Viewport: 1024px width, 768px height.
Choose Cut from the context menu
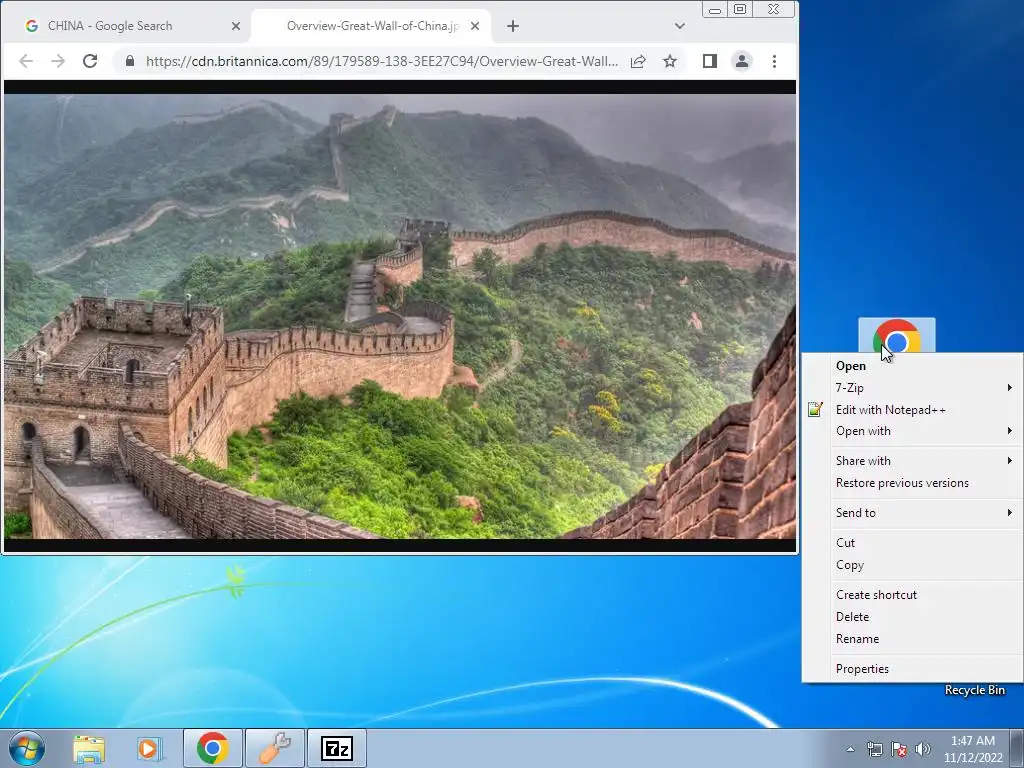coord(912,543)
